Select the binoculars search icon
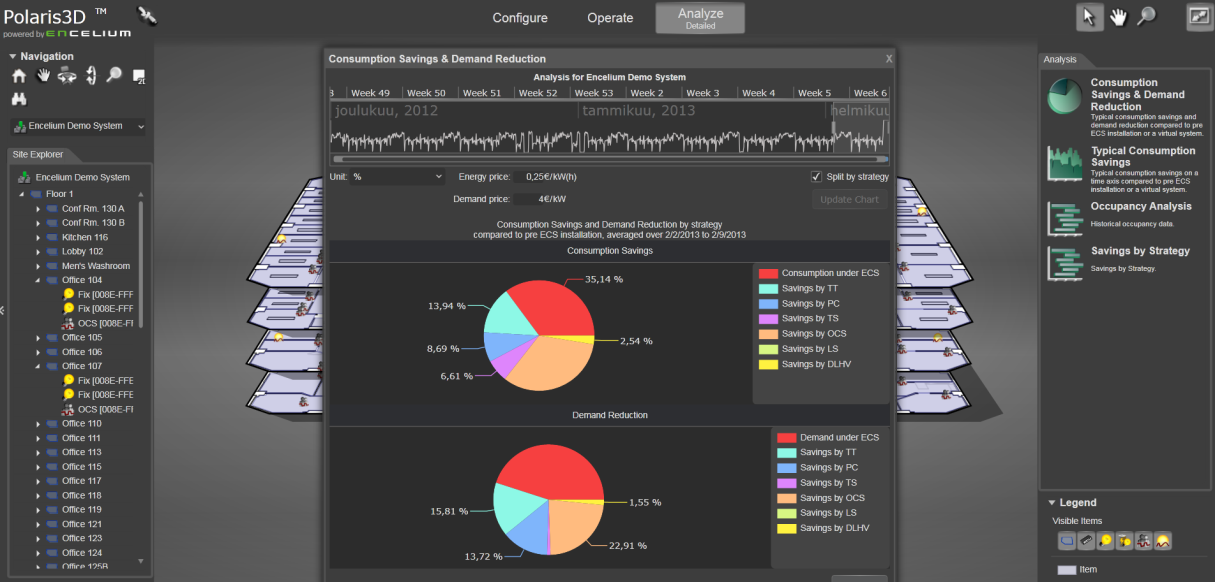This screenshot has height=582, width=1215. pyautogui.click(x=19, y=99)
